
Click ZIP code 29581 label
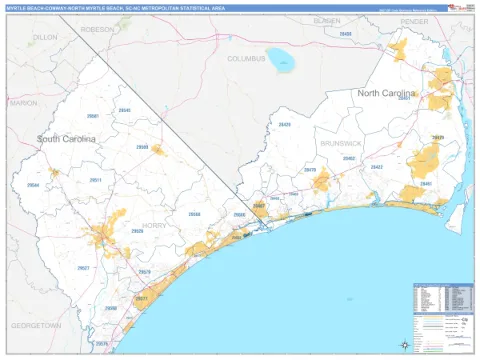[93, 116]
